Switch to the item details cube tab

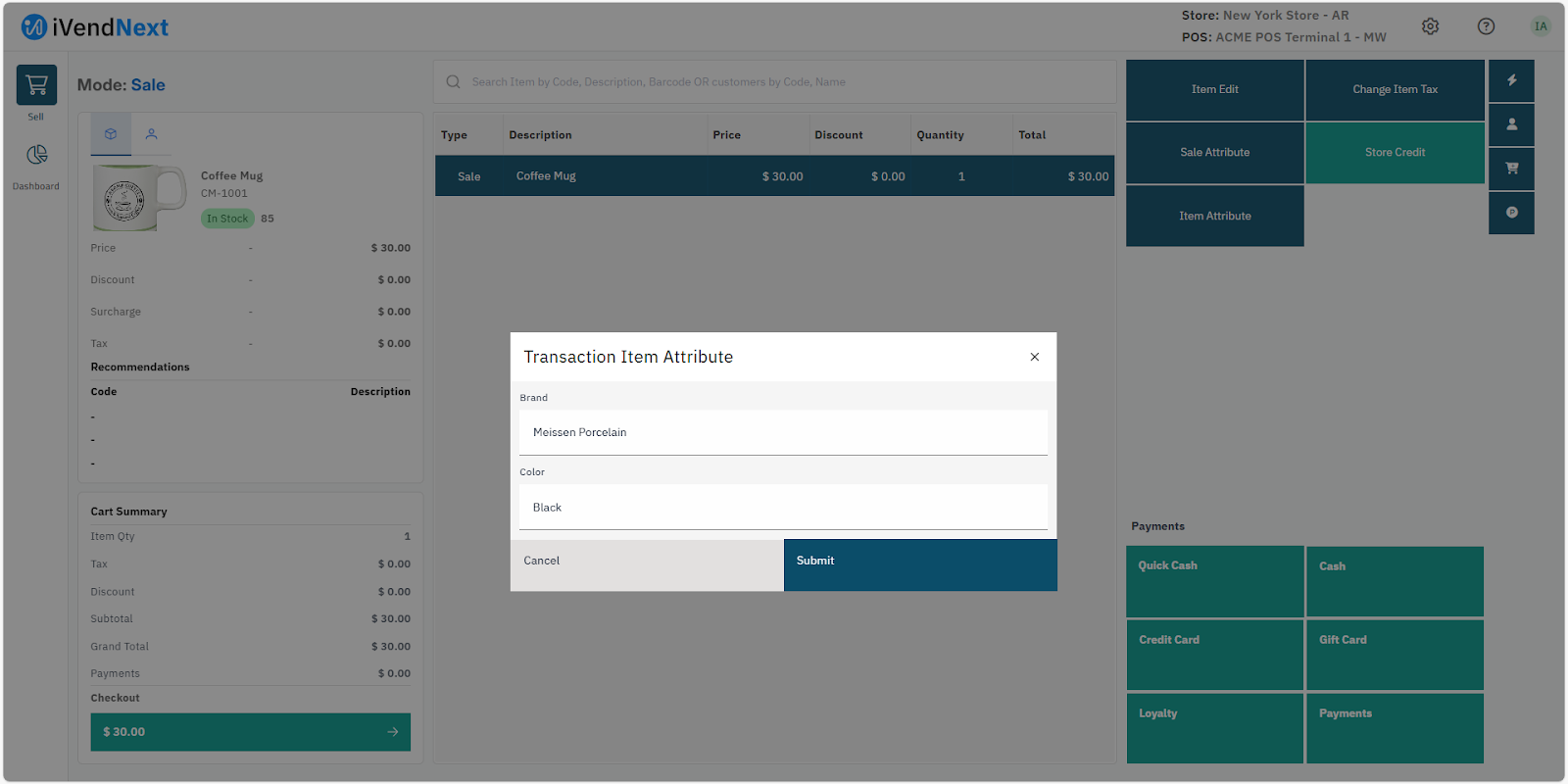click(x=111, y=134)
